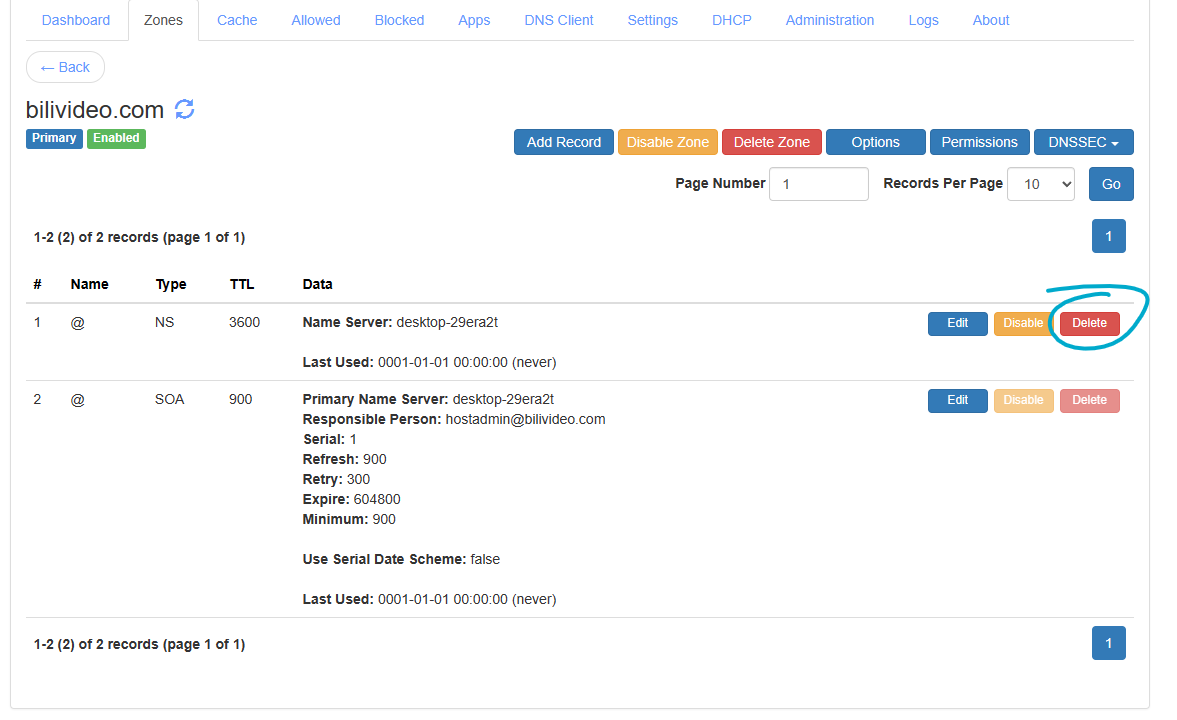Viewport: 1177px width, 720px height.
Task: Refresh the bilivideo.com zone records icon
Action: 185,110
